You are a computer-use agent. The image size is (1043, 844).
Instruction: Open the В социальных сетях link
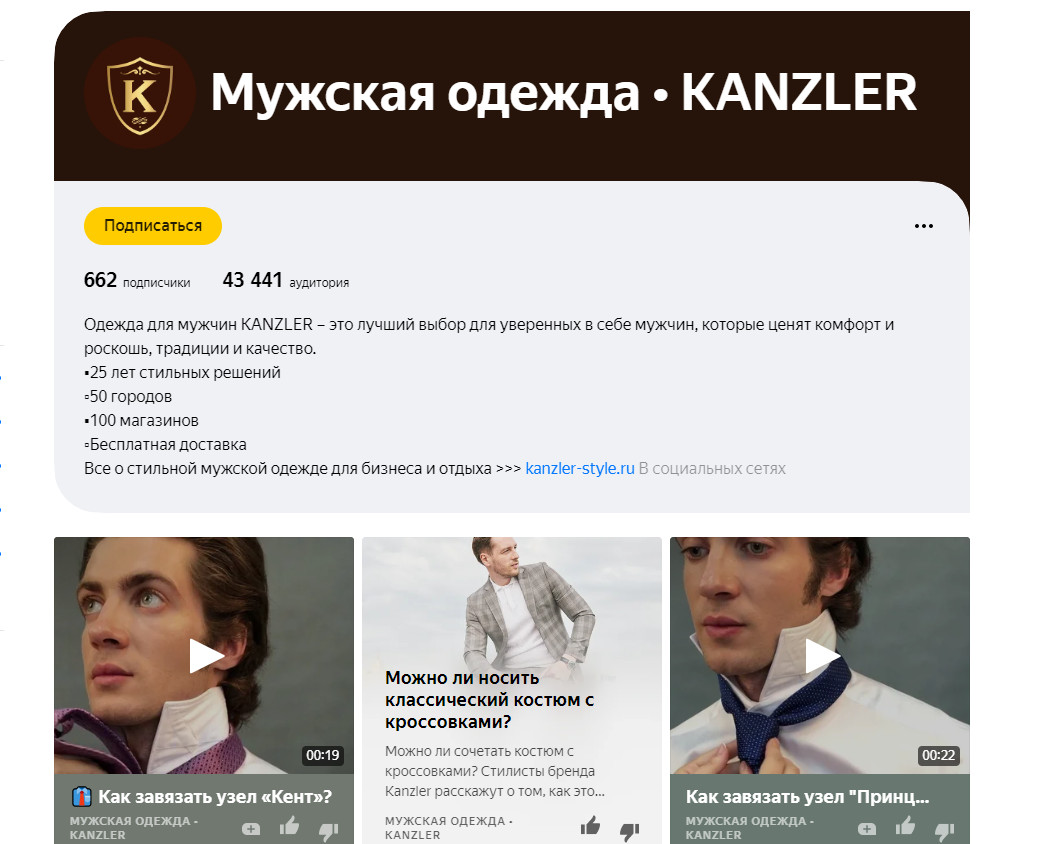(x=712, y=468)
